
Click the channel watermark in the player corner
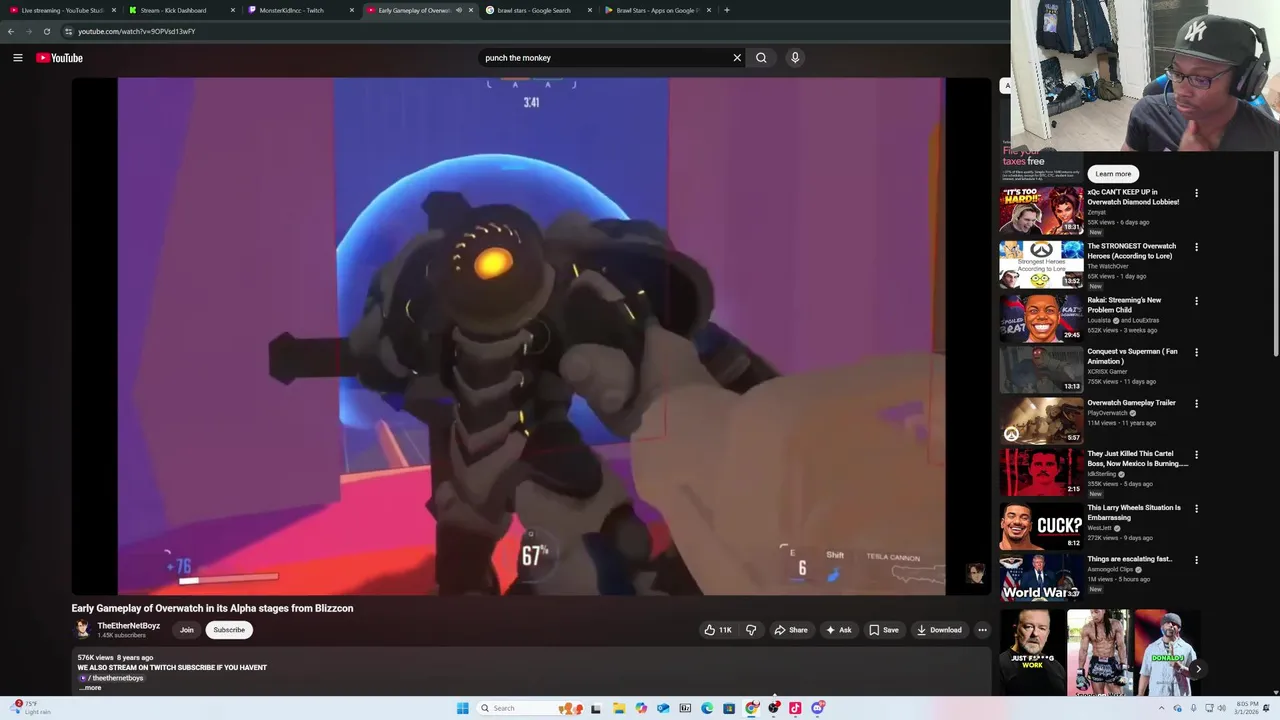click(x=975, y=573)
